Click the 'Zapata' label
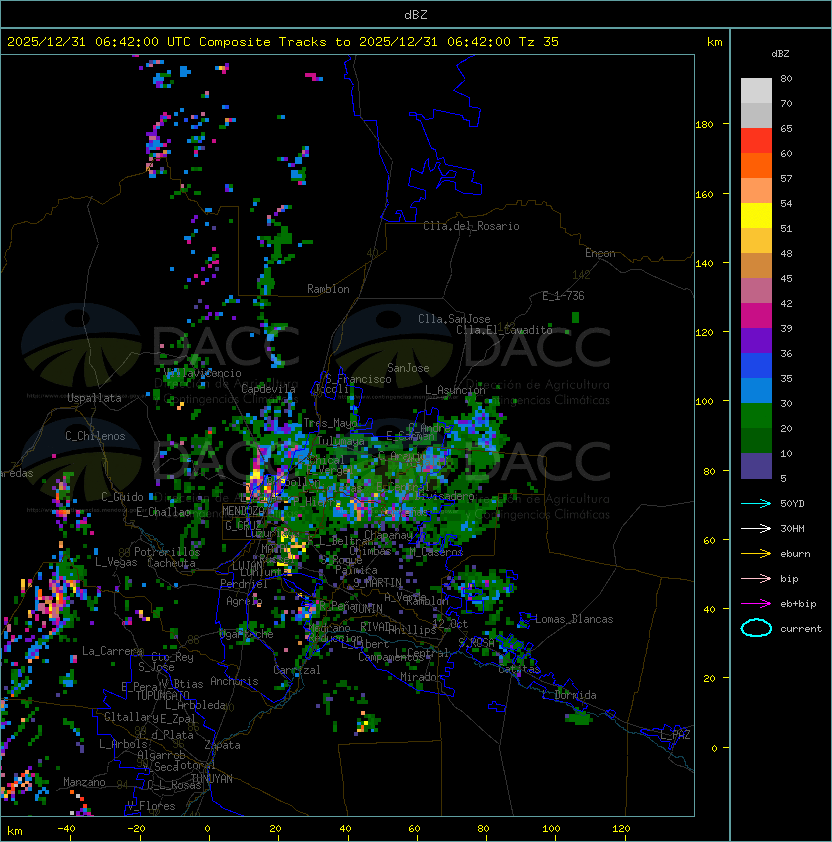832x842 pixels. coord(222,745)
